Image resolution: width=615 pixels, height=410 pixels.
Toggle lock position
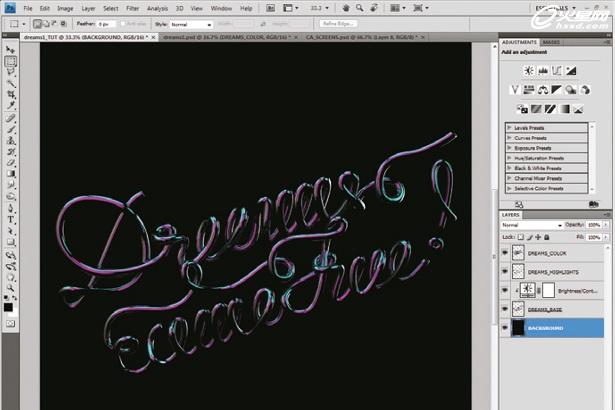pyautogui.click(x=538, y=237)
